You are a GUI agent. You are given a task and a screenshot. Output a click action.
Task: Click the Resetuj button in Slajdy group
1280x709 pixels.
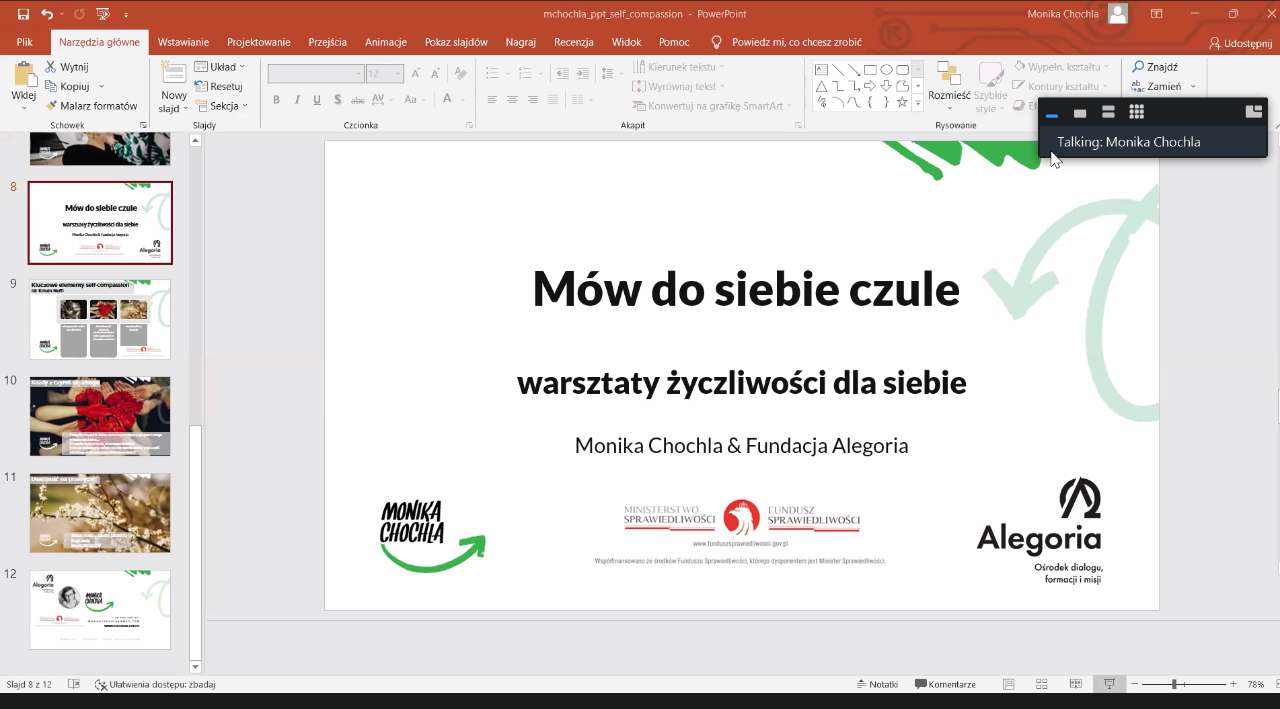[x=219, y=87]
